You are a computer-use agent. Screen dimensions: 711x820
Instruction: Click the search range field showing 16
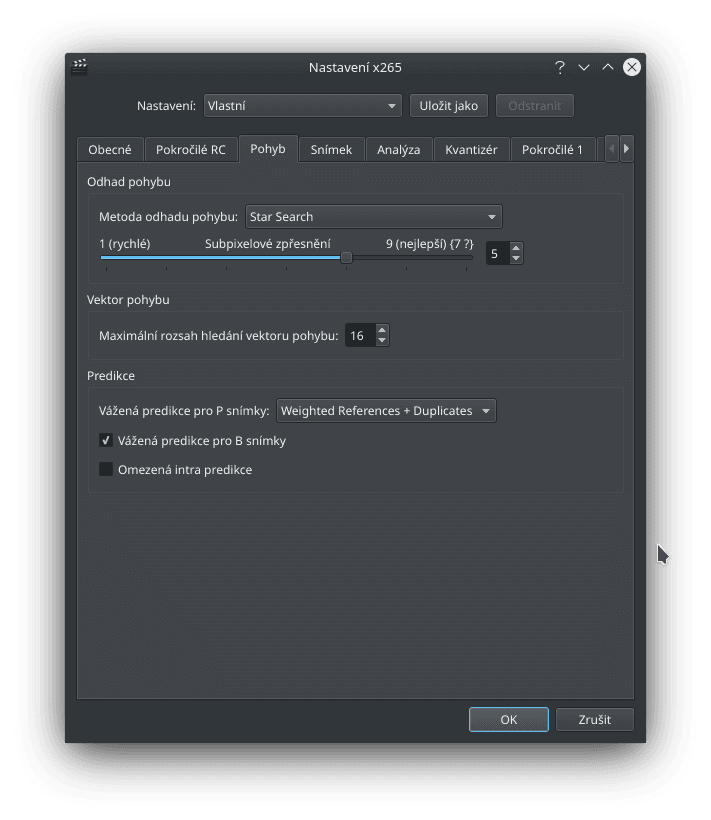pyautogui.click(x=360, y=336)
